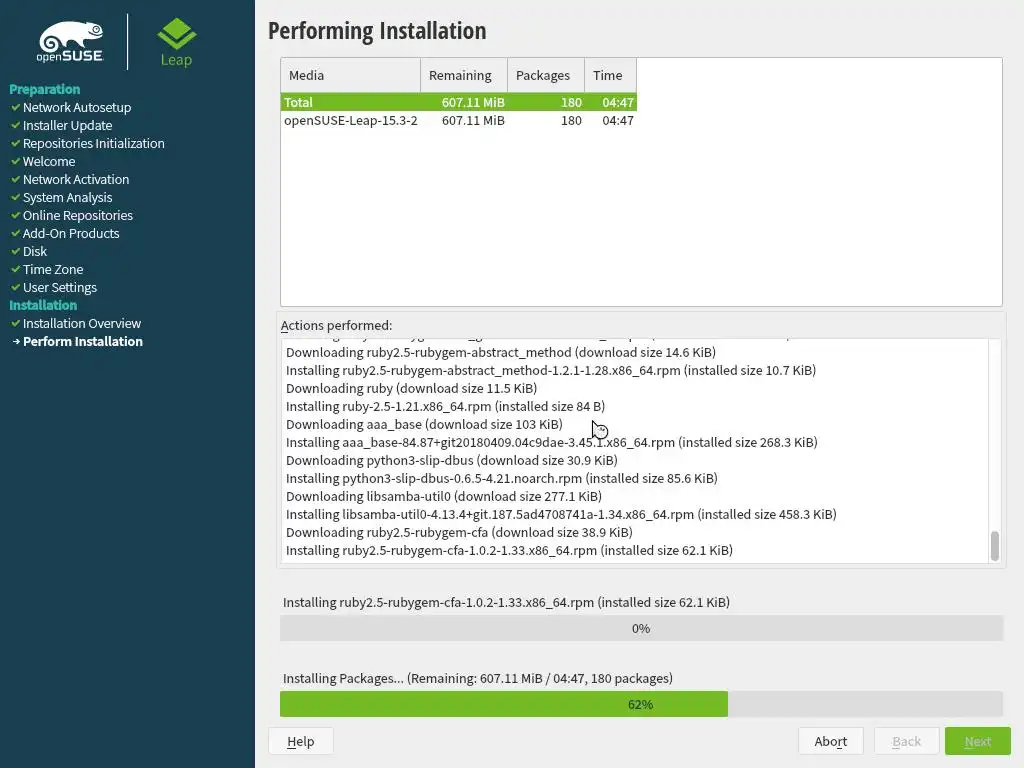Click checkmark beside Network Autosetup
This screenshot has width=1024, height=768.
coord(16,107)
